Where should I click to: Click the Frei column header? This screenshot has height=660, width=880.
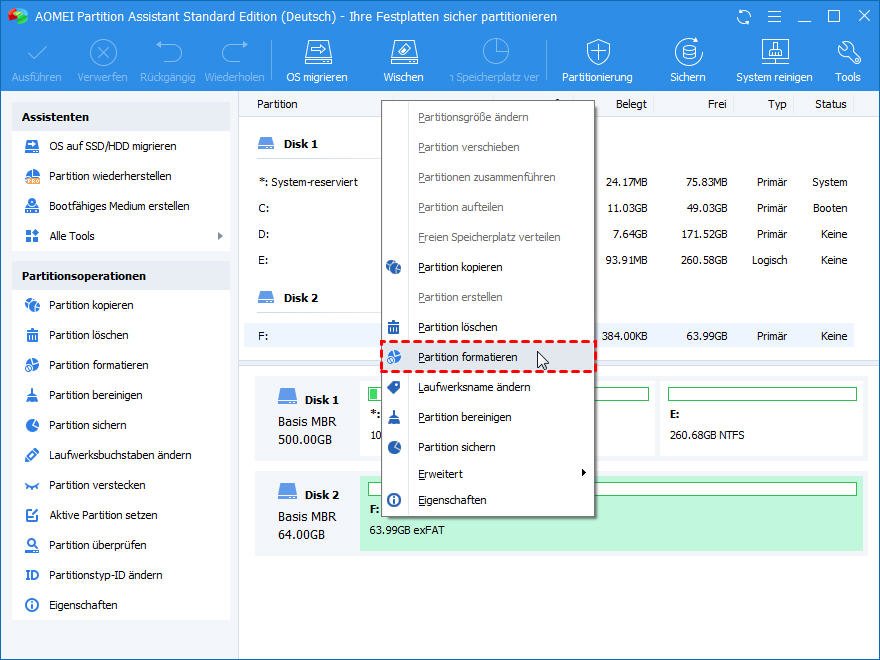click(717, 104)
